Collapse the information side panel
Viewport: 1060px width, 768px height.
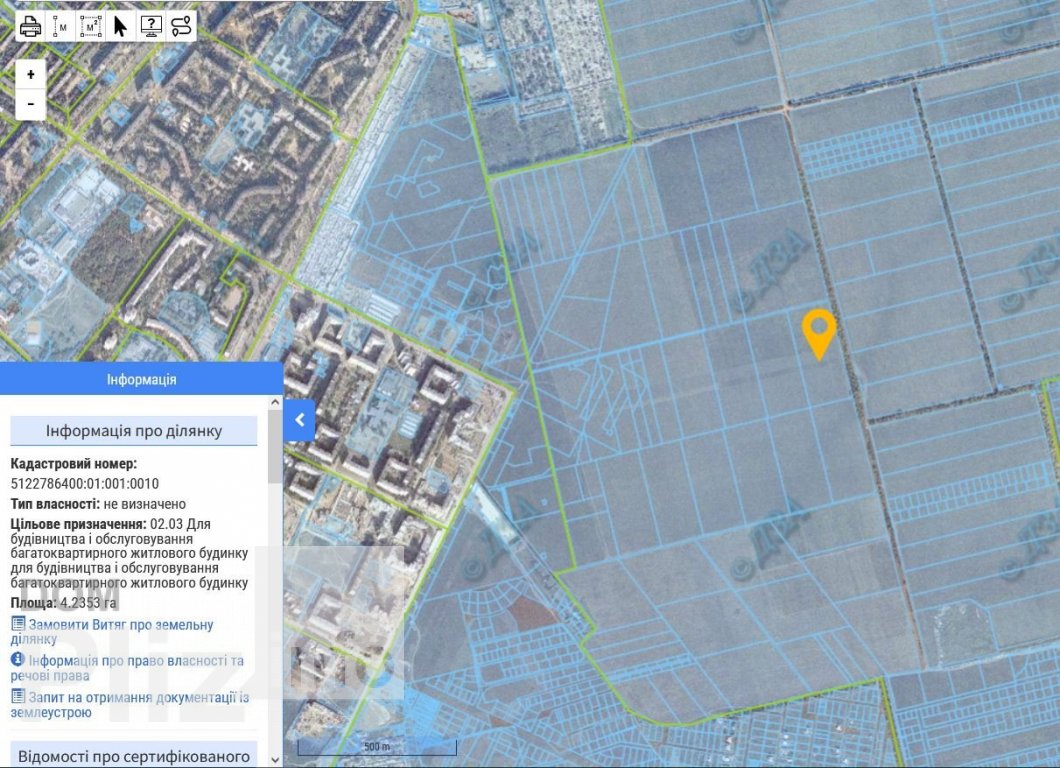tap(299, 421)
